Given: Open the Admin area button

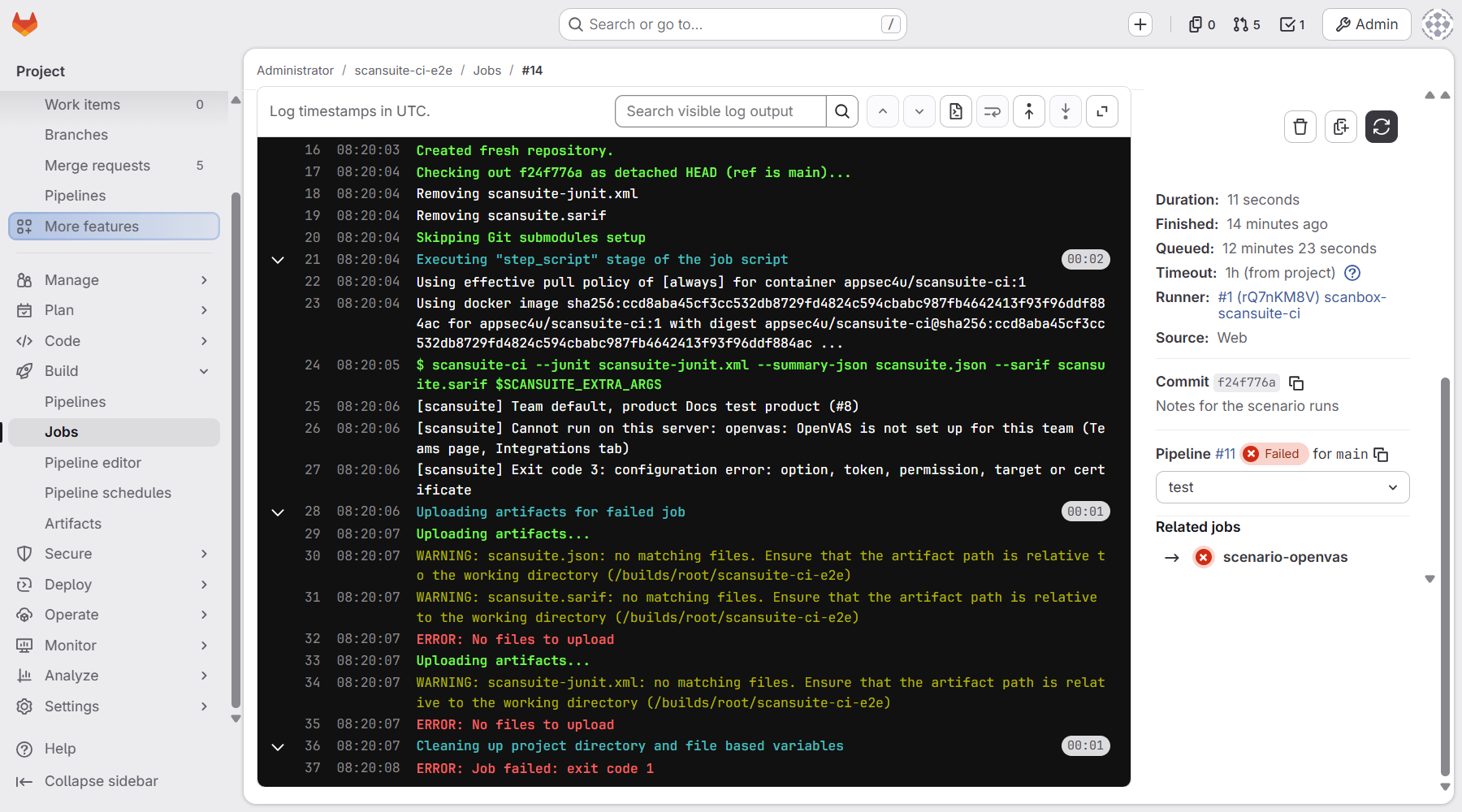Looking at the screenshot, I should 1367,24.
